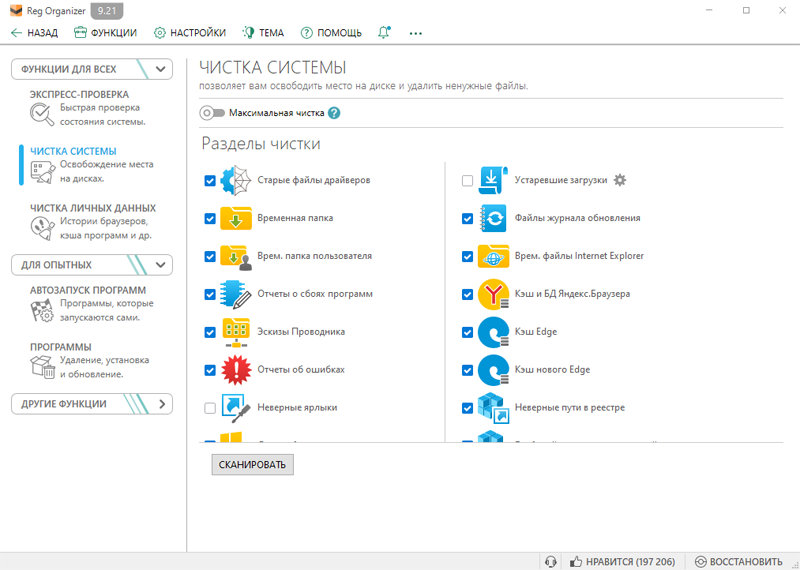Image resolution: width=800 pixels, height=570 pixels.
Task: Click the headset support icon in the status bar
Action: (550, 561)
